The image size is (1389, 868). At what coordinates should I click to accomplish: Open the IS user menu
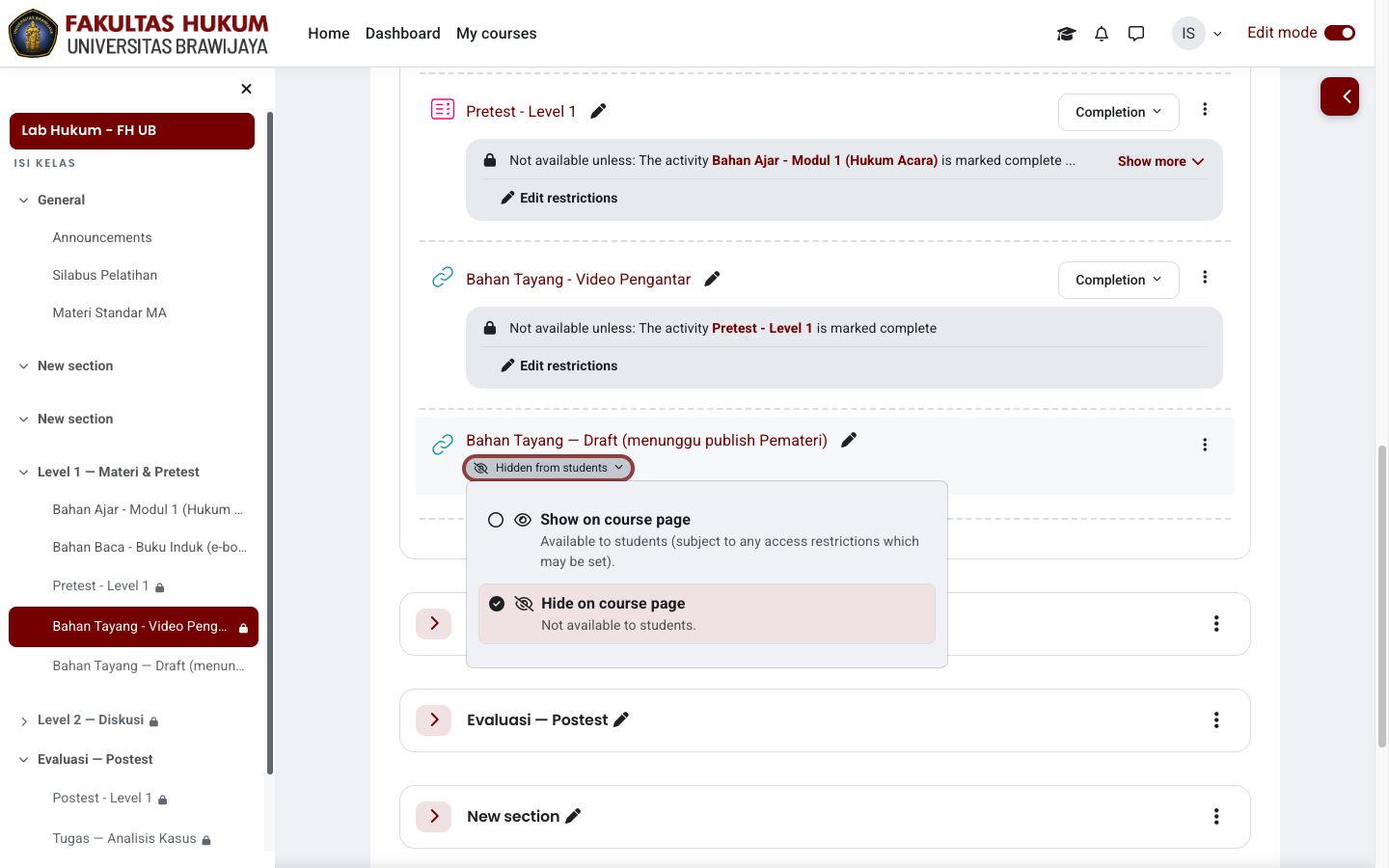tap(1197, 34)
